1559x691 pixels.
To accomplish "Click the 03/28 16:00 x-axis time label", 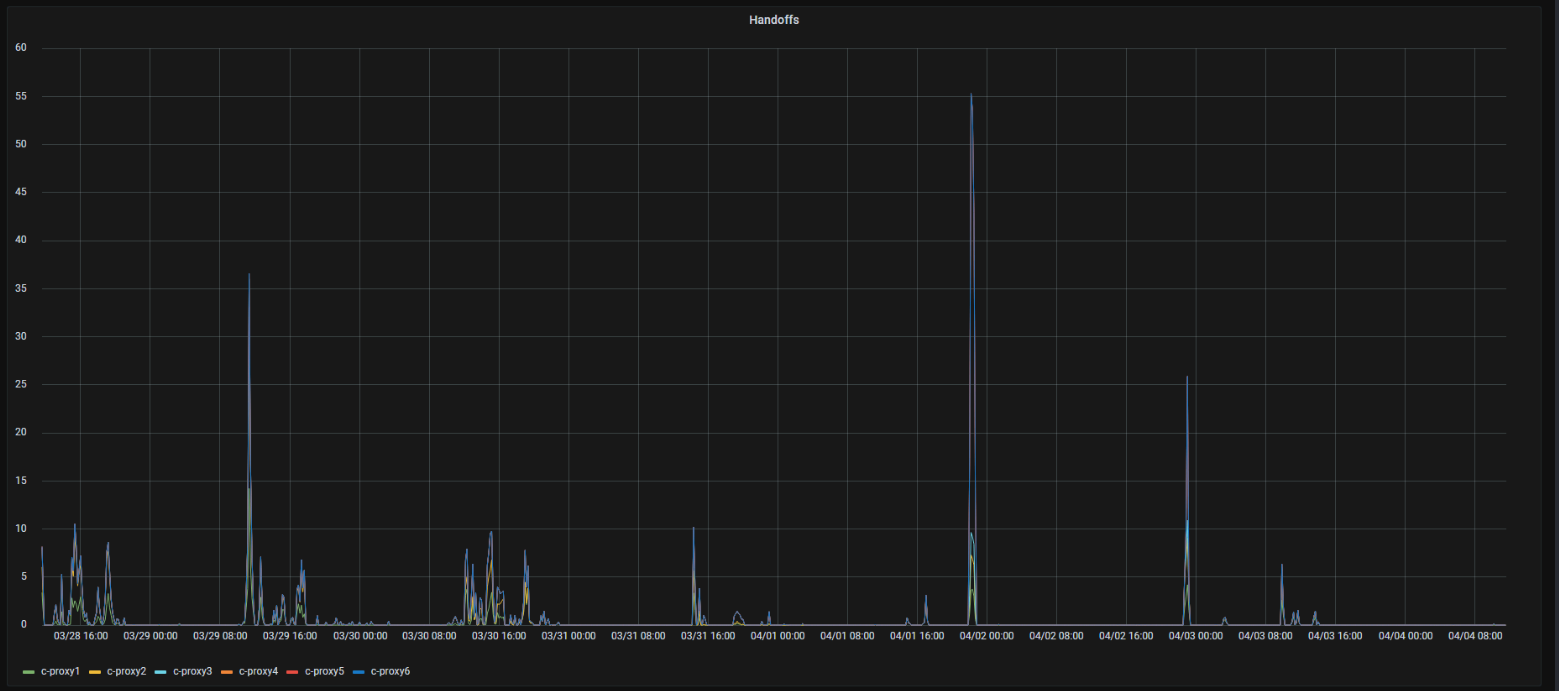I will pos(80,635).
